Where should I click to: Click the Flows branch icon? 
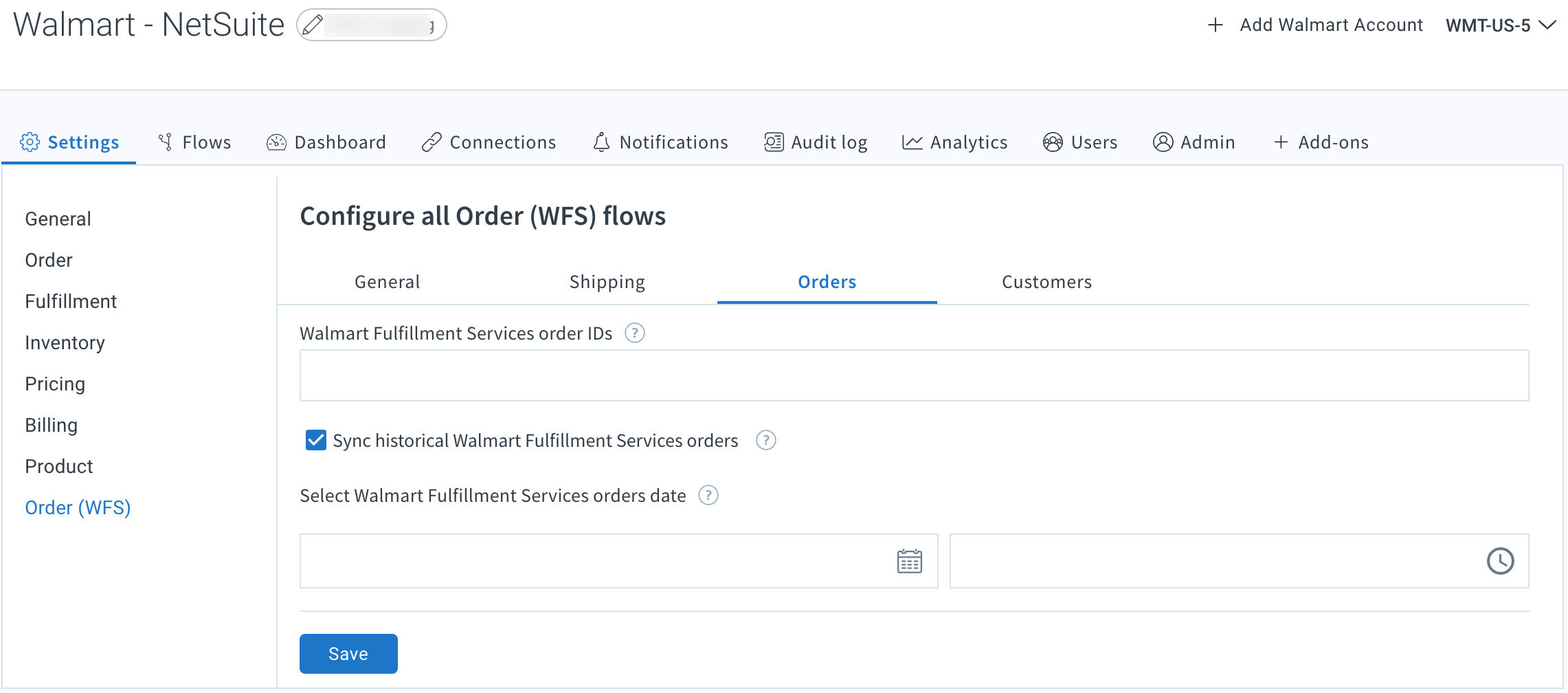[x=165, y=142]
